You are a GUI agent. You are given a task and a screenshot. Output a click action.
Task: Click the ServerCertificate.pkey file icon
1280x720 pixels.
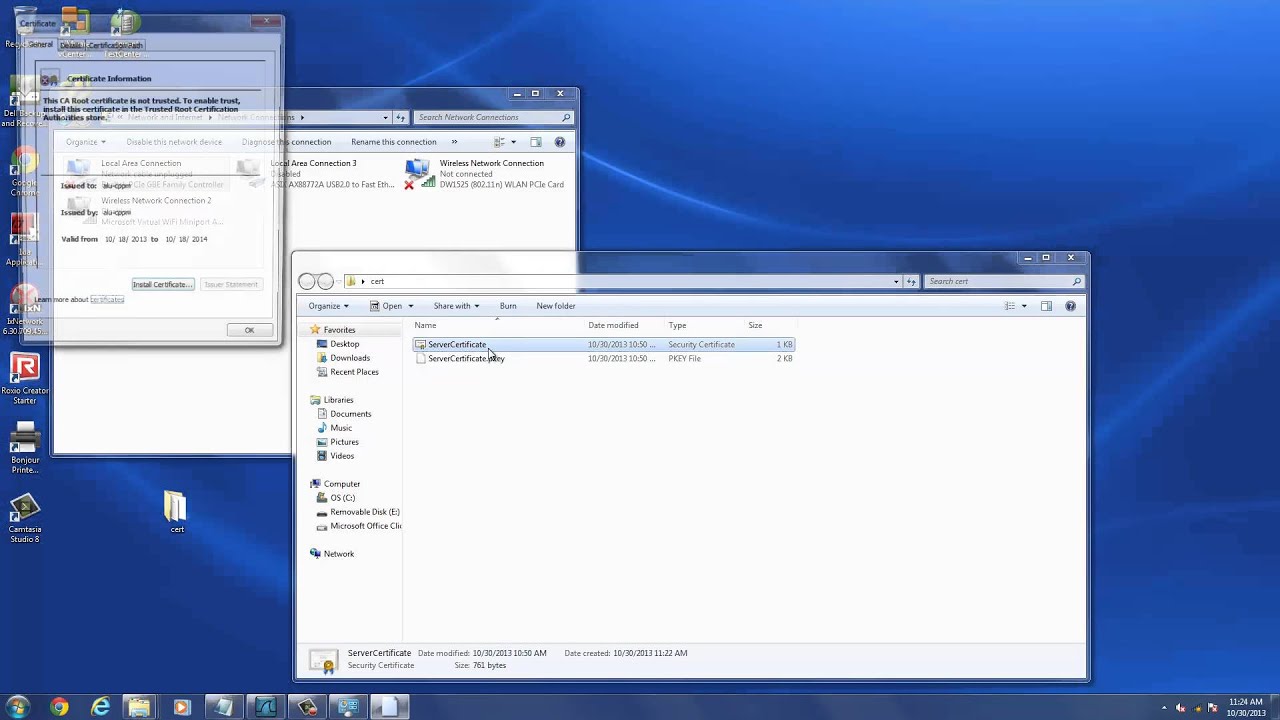pos(420,358)
